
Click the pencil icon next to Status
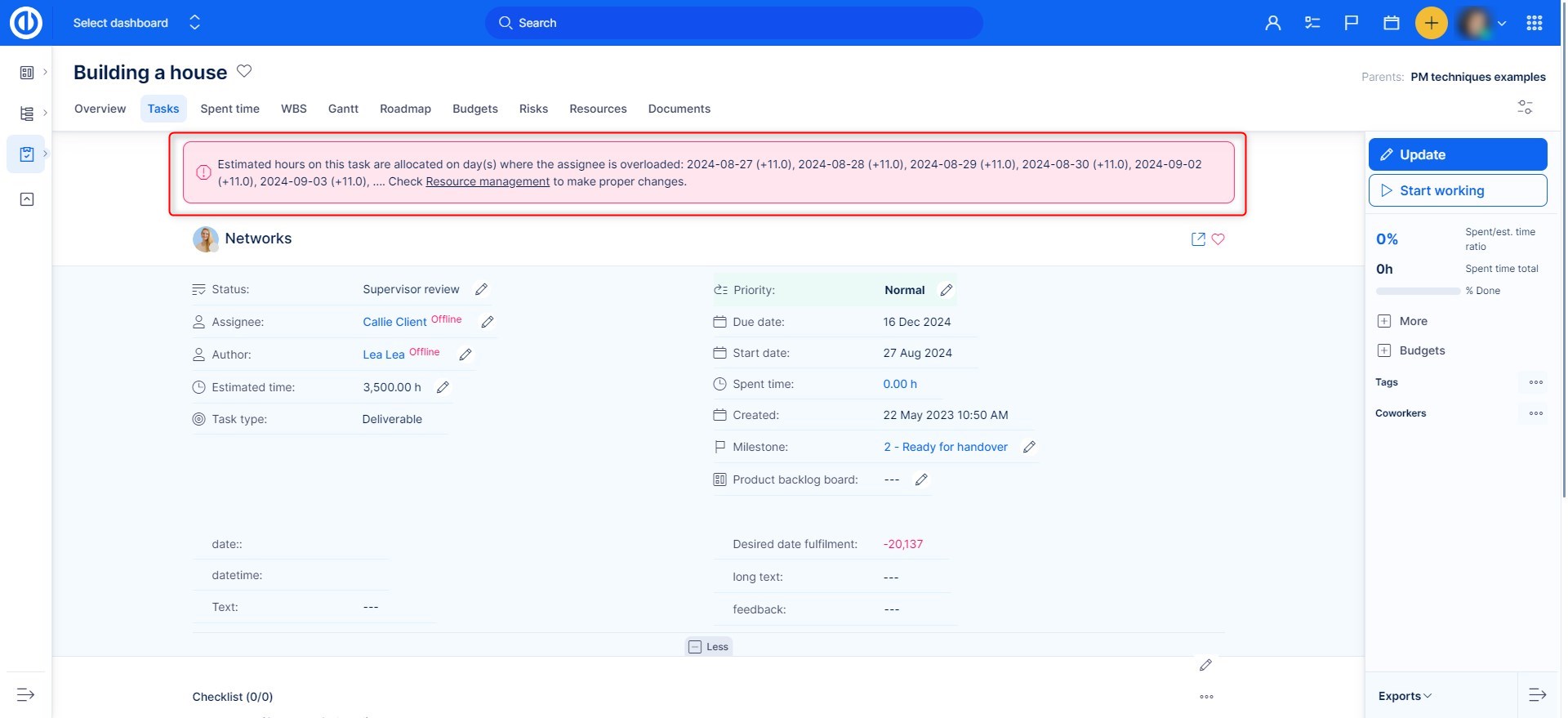tap(481, 289)
